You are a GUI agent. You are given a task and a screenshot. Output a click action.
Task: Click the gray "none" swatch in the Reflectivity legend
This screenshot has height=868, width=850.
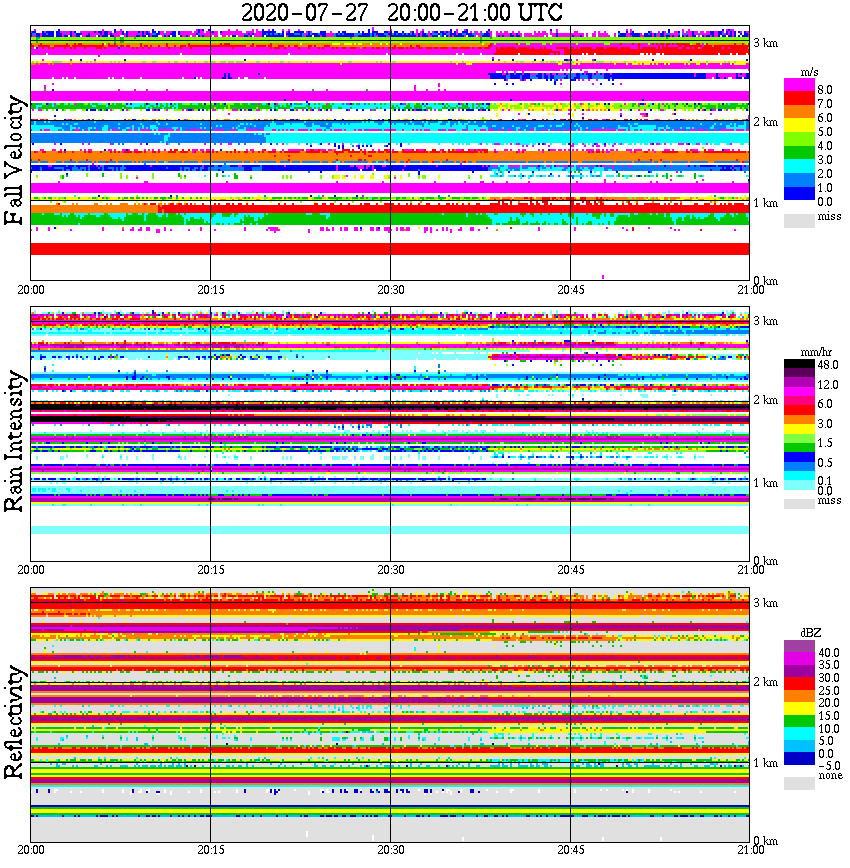click(800, 783)
